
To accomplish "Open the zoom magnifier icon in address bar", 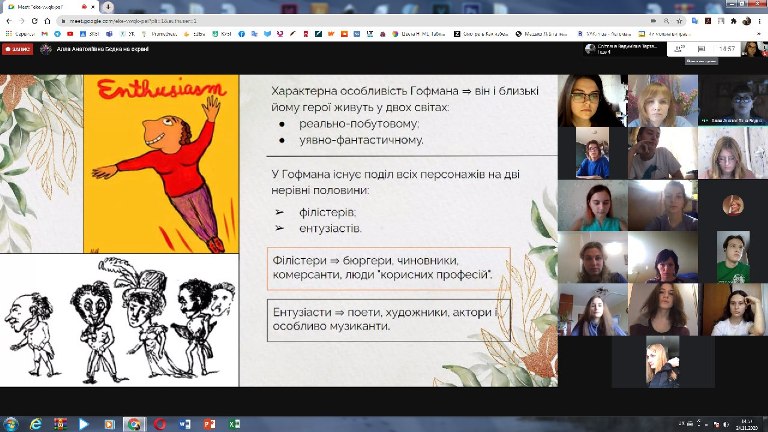I will [x=666, y=21].
